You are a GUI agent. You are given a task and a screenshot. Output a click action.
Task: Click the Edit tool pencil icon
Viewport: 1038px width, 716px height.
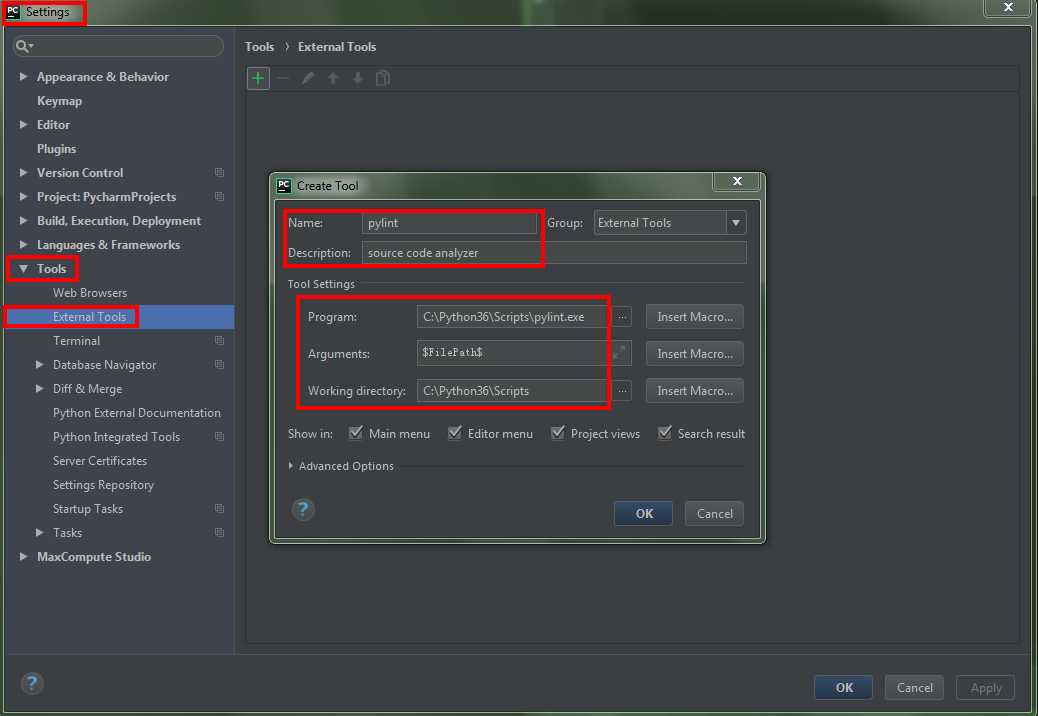point(308,79)
